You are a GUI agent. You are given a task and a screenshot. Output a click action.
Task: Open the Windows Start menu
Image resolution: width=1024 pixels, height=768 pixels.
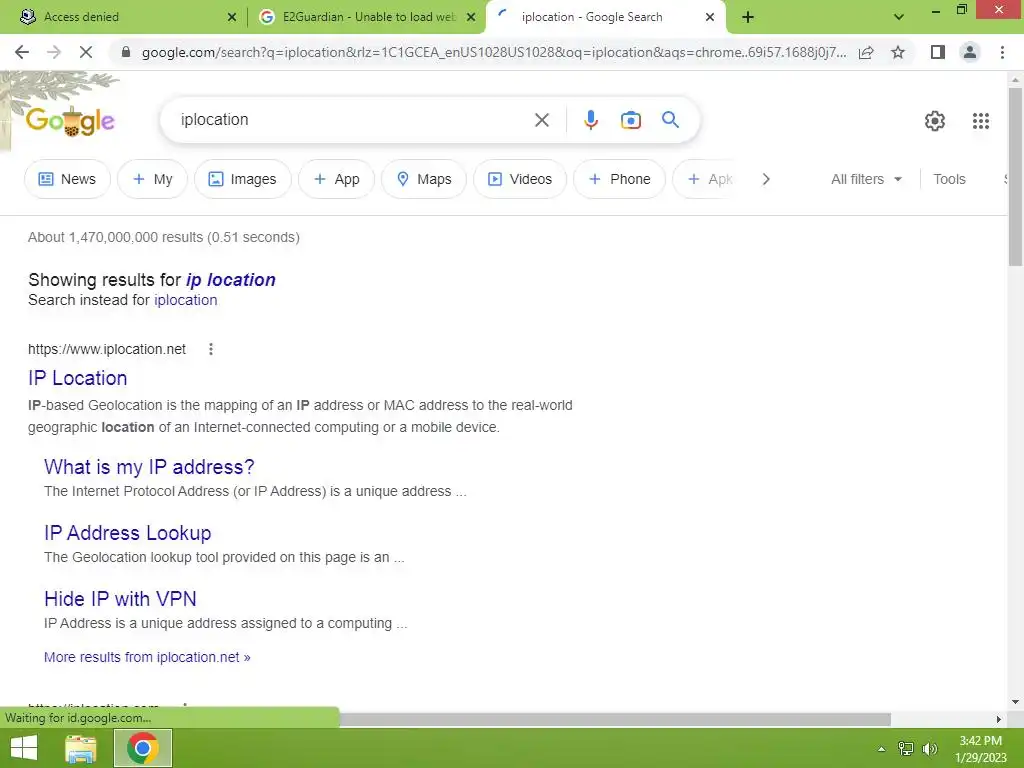[x=24, y=748]
